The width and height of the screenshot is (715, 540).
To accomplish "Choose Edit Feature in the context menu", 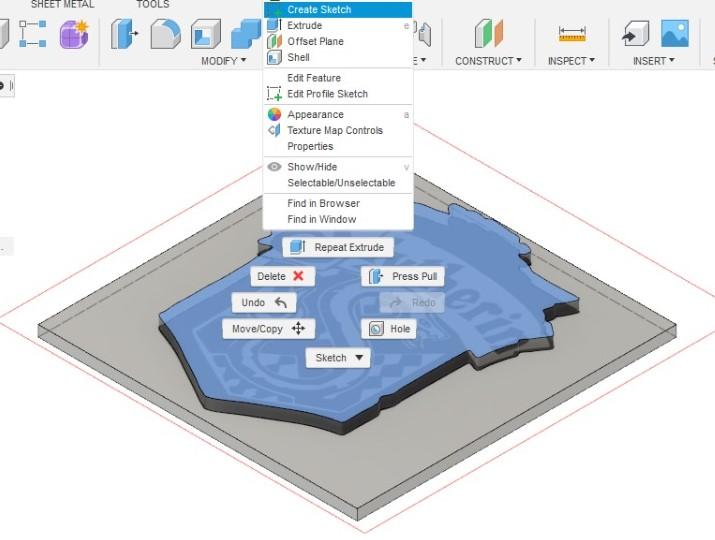I will click(x=338, y=78).
